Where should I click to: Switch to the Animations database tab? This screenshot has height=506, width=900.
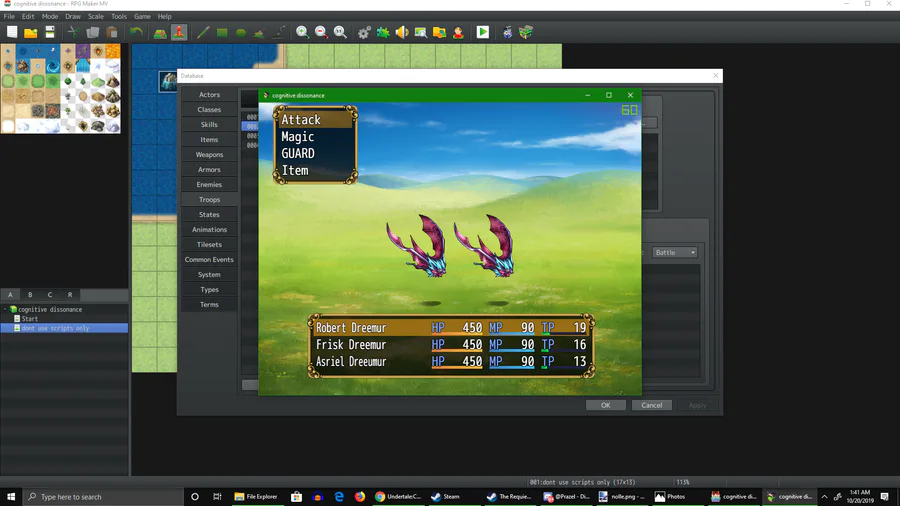[209, 229]
